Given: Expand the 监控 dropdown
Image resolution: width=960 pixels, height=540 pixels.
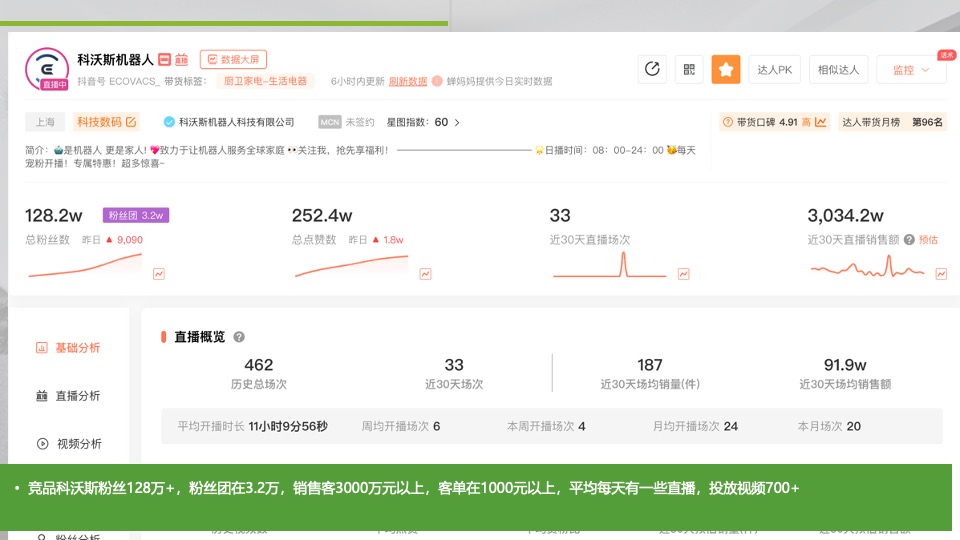Looking at the screenshot, I should click(911, 69).
